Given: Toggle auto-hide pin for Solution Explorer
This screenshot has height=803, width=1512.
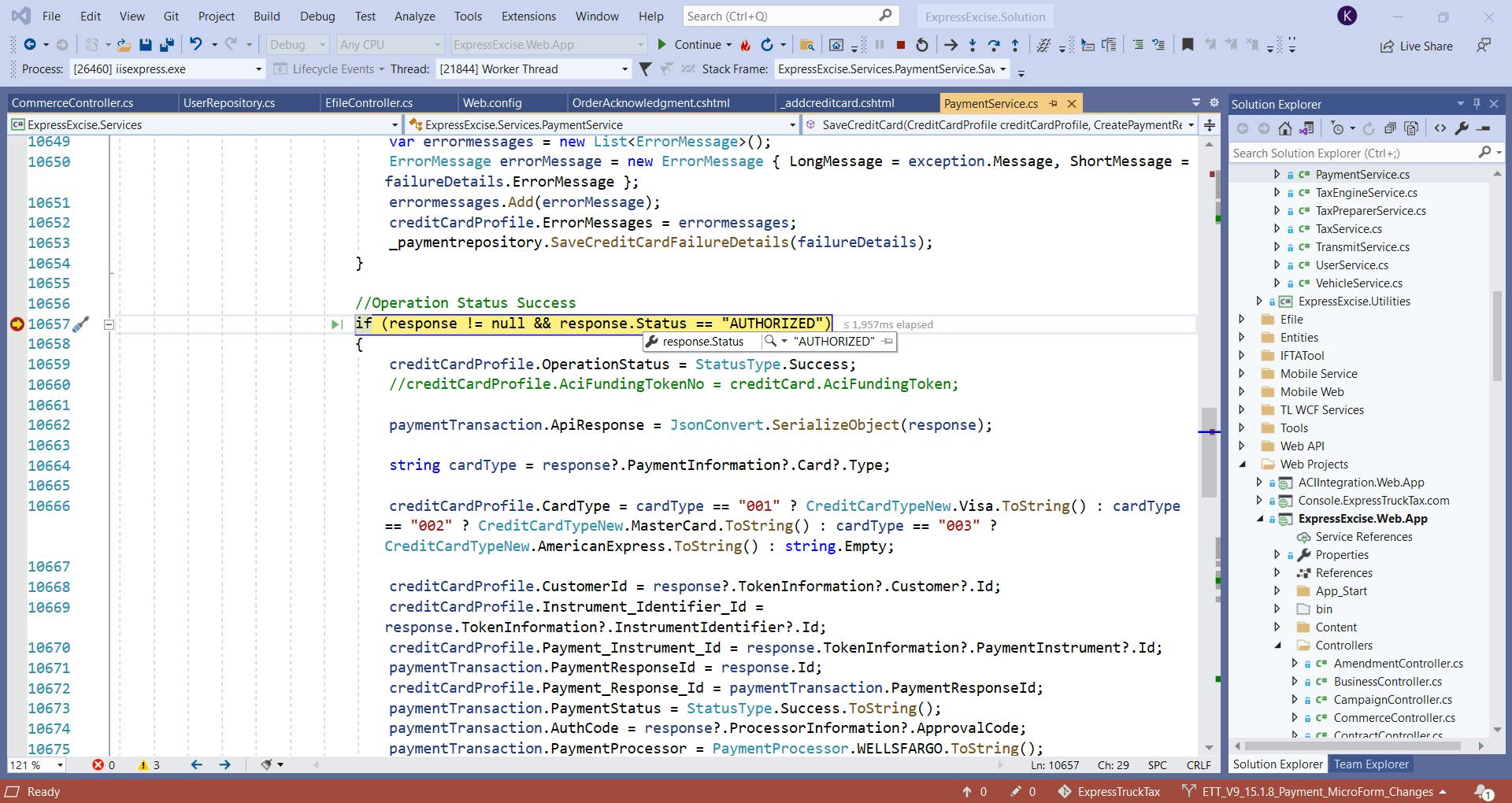Looking at the screenshot, I should click(x=1477, y=104).
